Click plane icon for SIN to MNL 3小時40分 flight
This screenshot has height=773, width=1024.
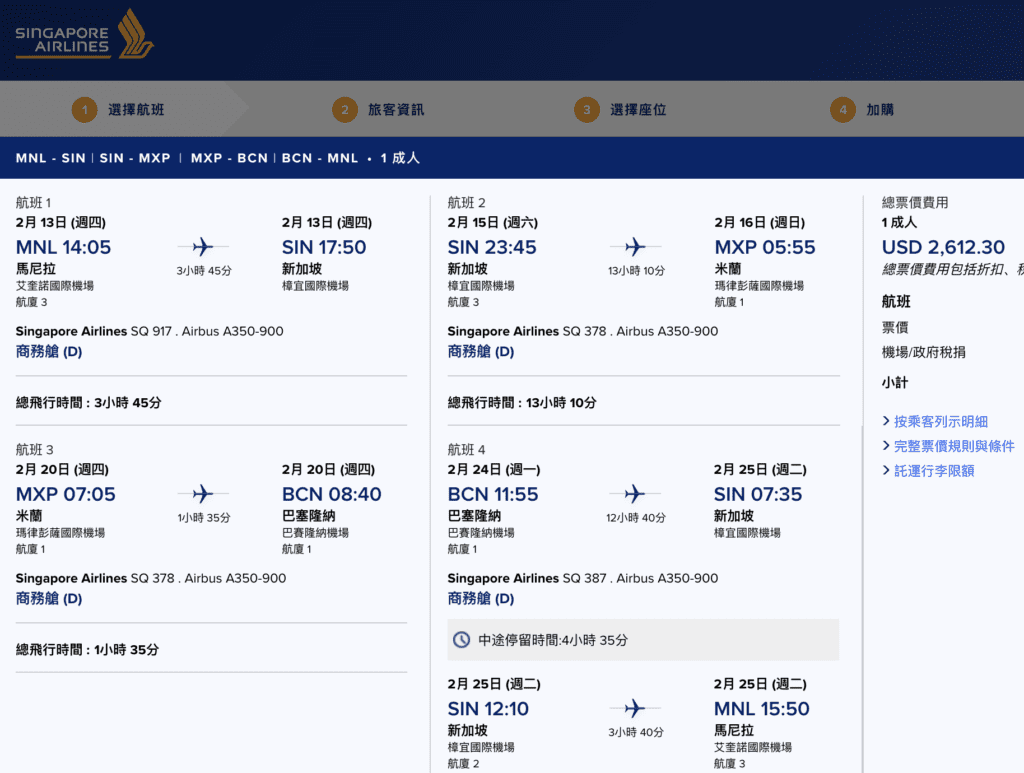(635, 708)
